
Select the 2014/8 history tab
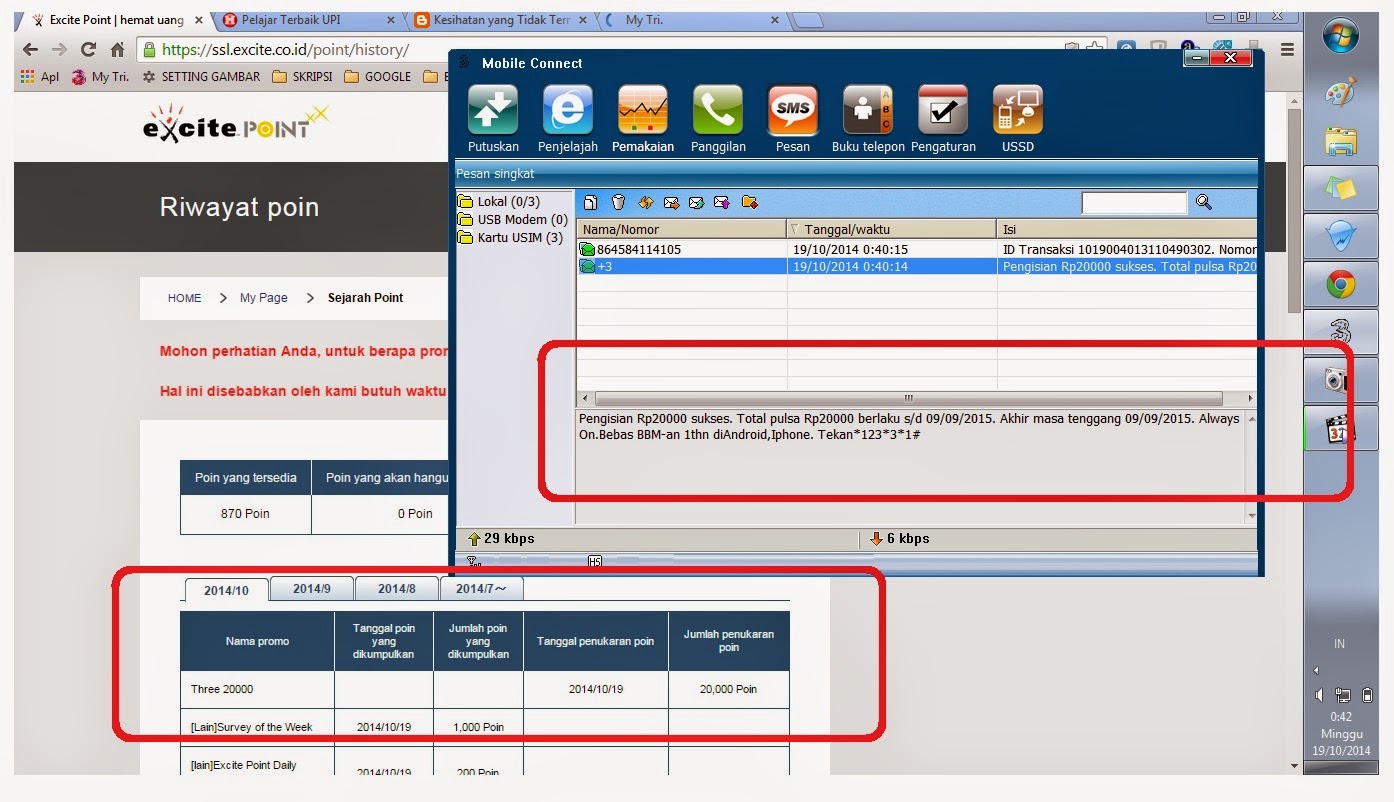(397, 589)
